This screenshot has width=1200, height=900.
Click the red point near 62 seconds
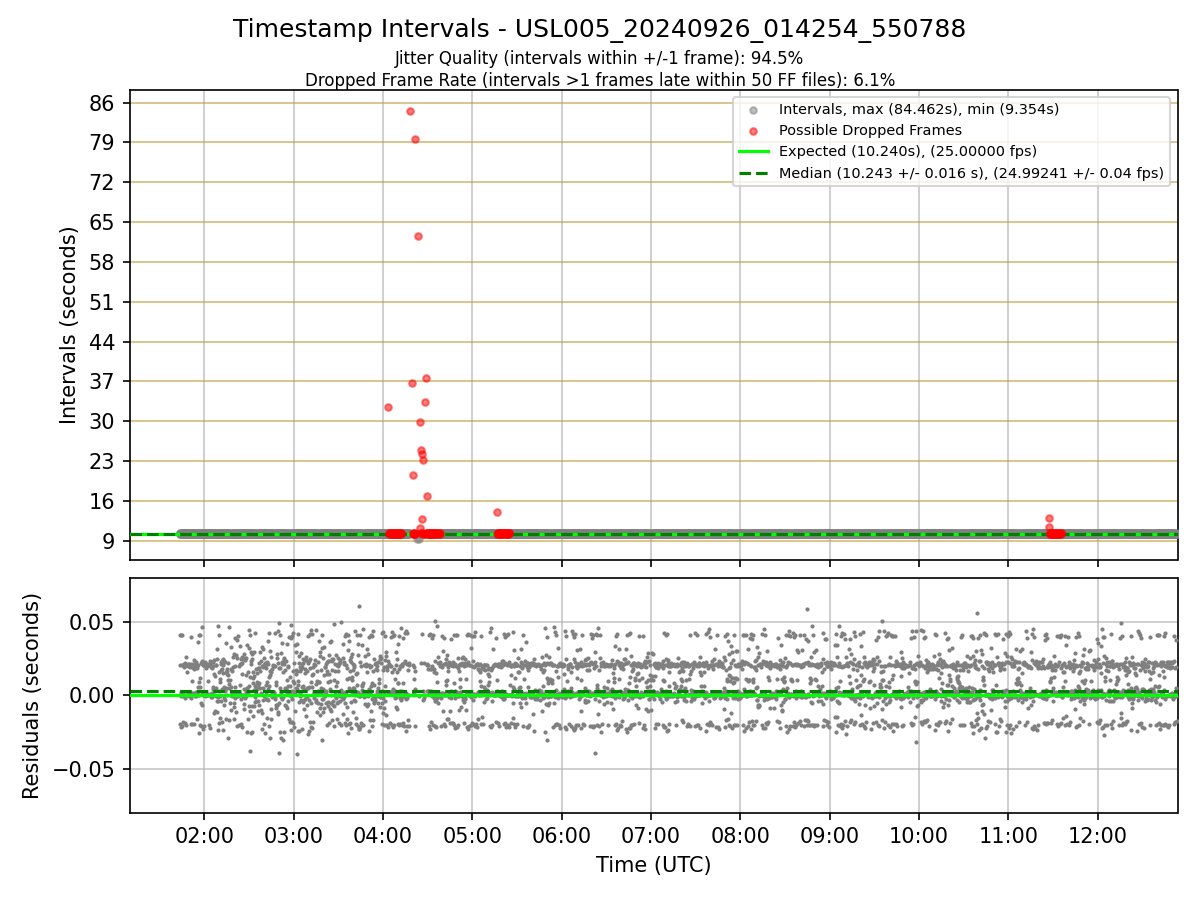point(418,236)
